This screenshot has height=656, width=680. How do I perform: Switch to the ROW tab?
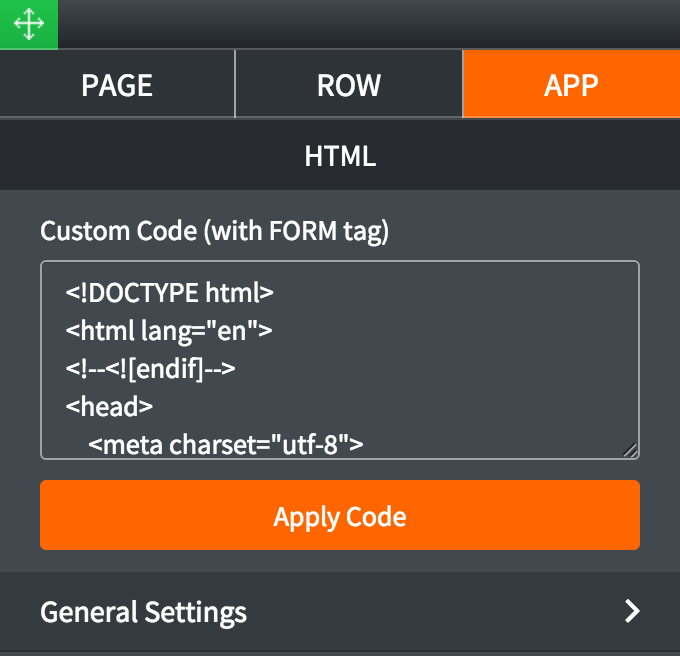(349, 84)
